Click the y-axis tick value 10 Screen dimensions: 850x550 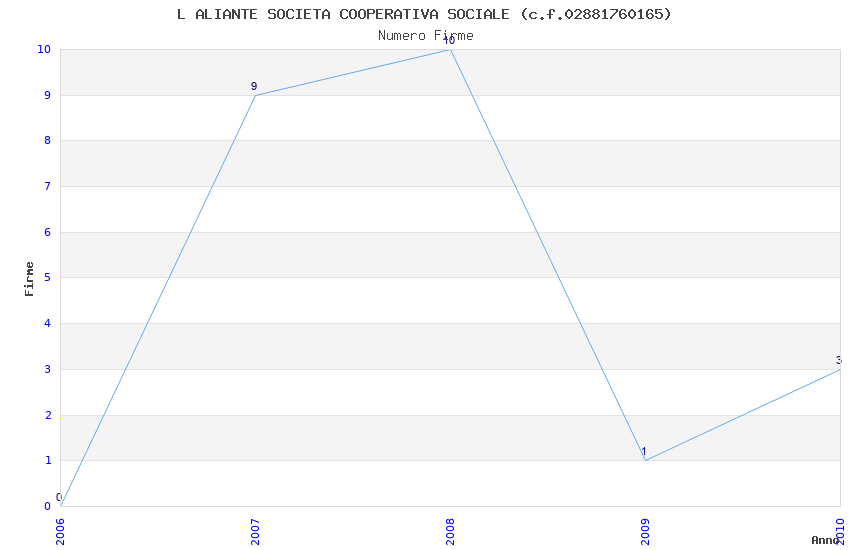(44, 49)
